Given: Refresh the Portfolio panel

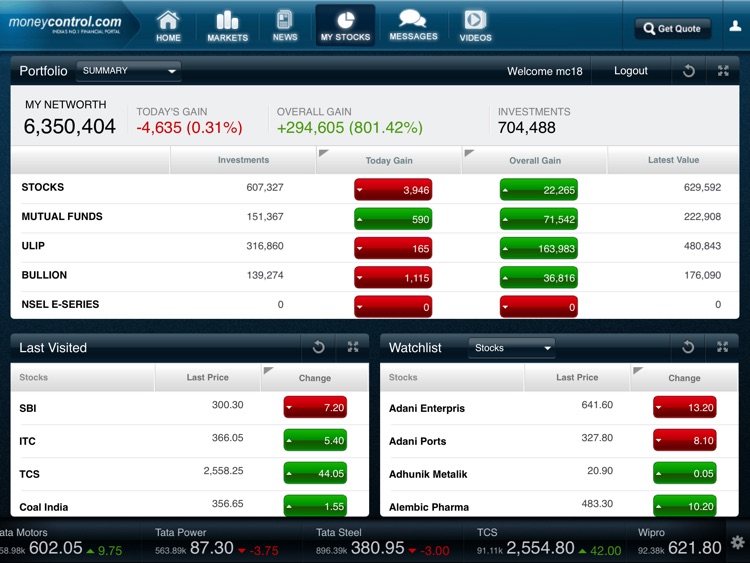Looking at the screenshot, I should coord(688,71).
